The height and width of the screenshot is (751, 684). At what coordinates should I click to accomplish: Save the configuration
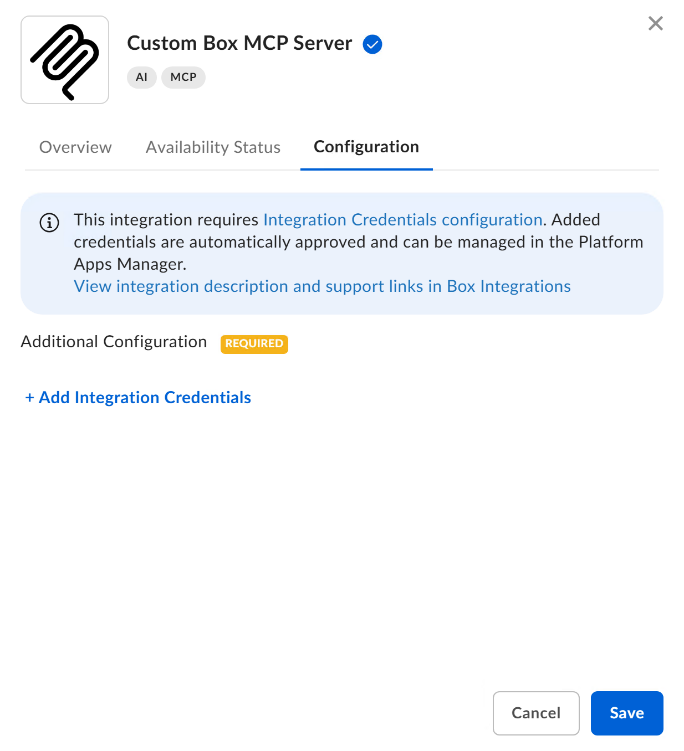(x=627, y=713)
